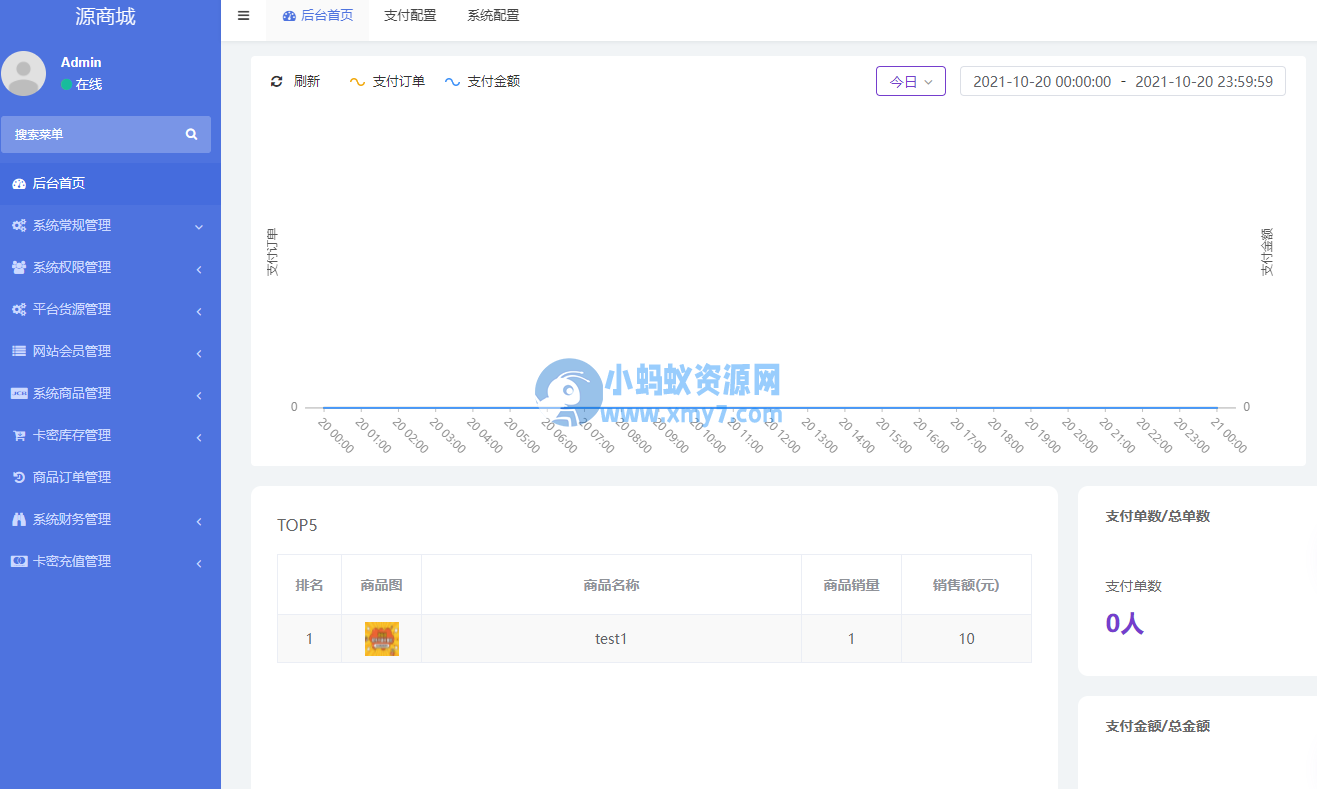Open the 今日 date range dropdown
This screenshot has width=1317, height=789.
(910, 81)
